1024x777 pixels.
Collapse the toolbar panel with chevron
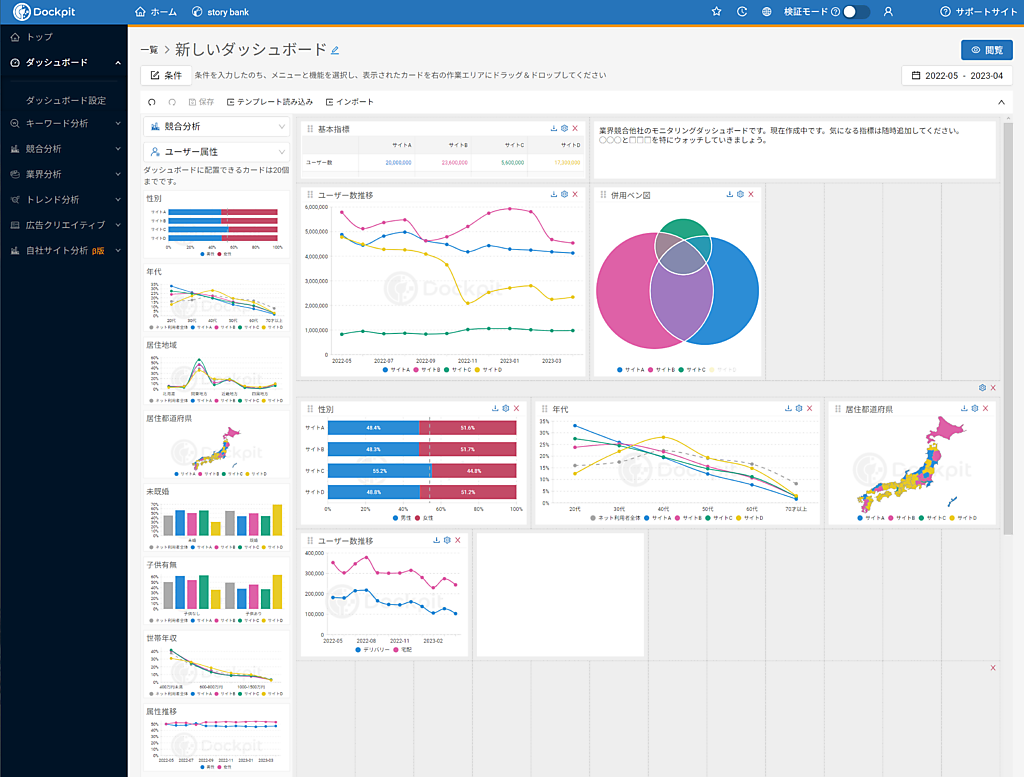(1002, 102)
